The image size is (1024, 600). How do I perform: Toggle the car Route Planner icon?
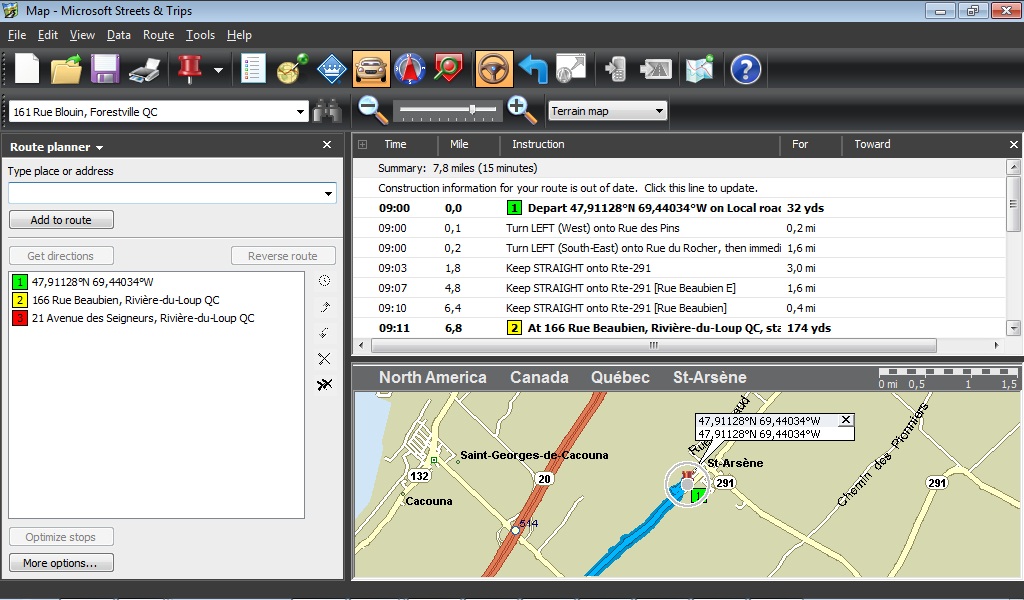pyautogui.click(x=371, y=69)
